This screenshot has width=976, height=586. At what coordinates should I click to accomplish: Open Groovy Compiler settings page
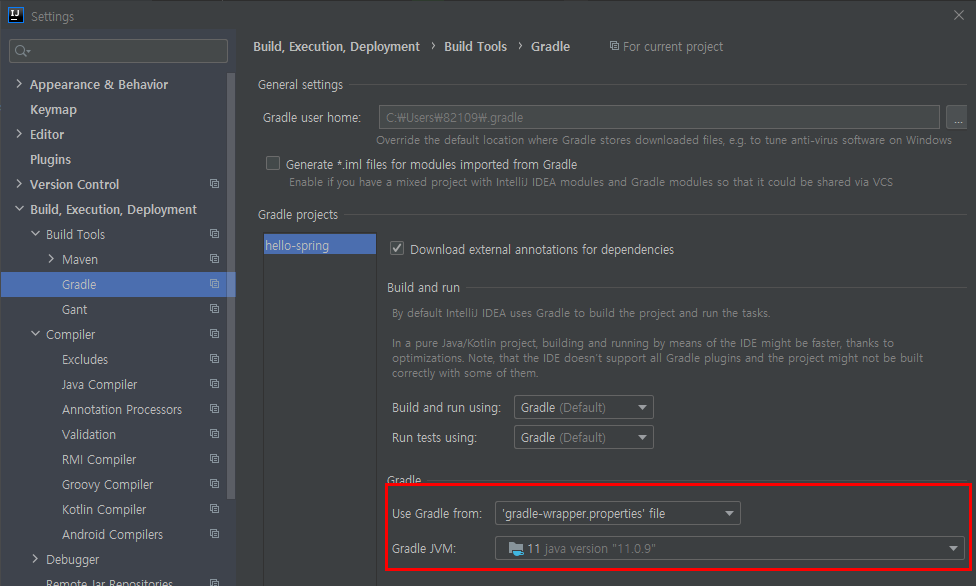coord(108,484)
